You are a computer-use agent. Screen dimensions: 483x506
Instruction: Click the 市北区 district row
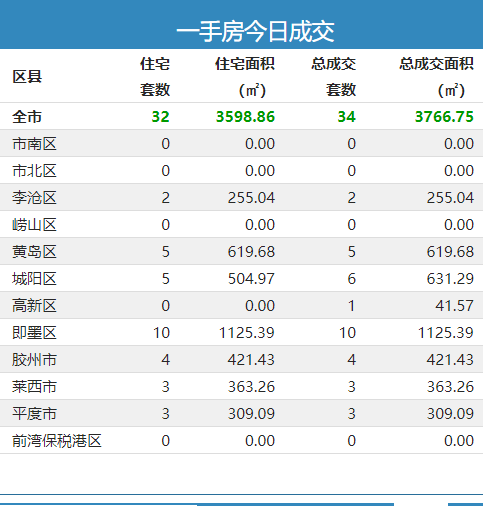pos(241,171)
